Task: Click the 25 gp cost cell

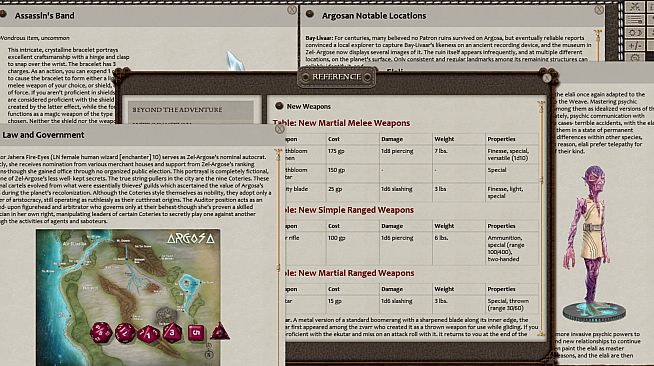Action: coord(353,193)
